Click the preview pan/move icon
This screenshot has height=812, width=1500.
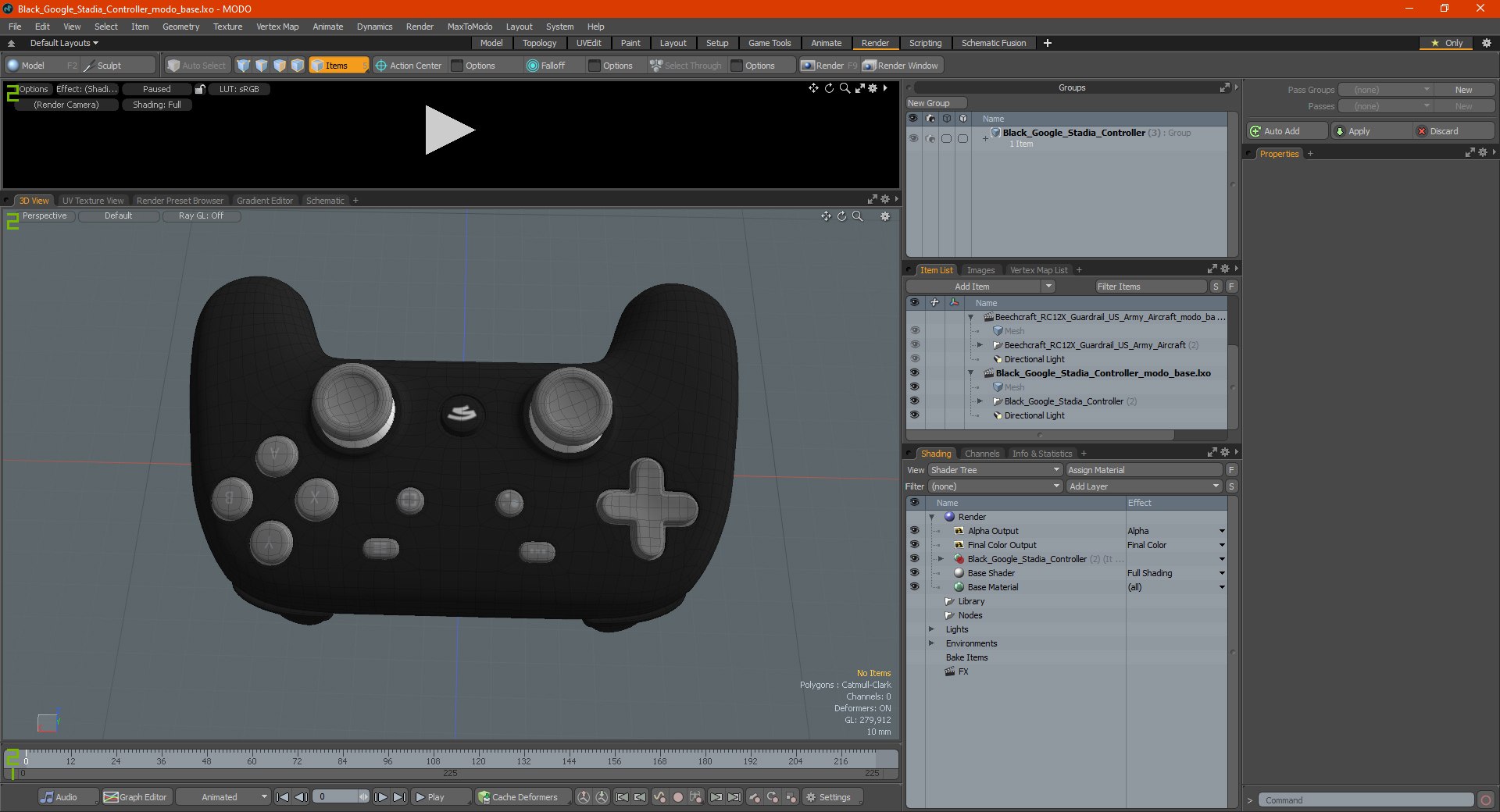(813, 88)
